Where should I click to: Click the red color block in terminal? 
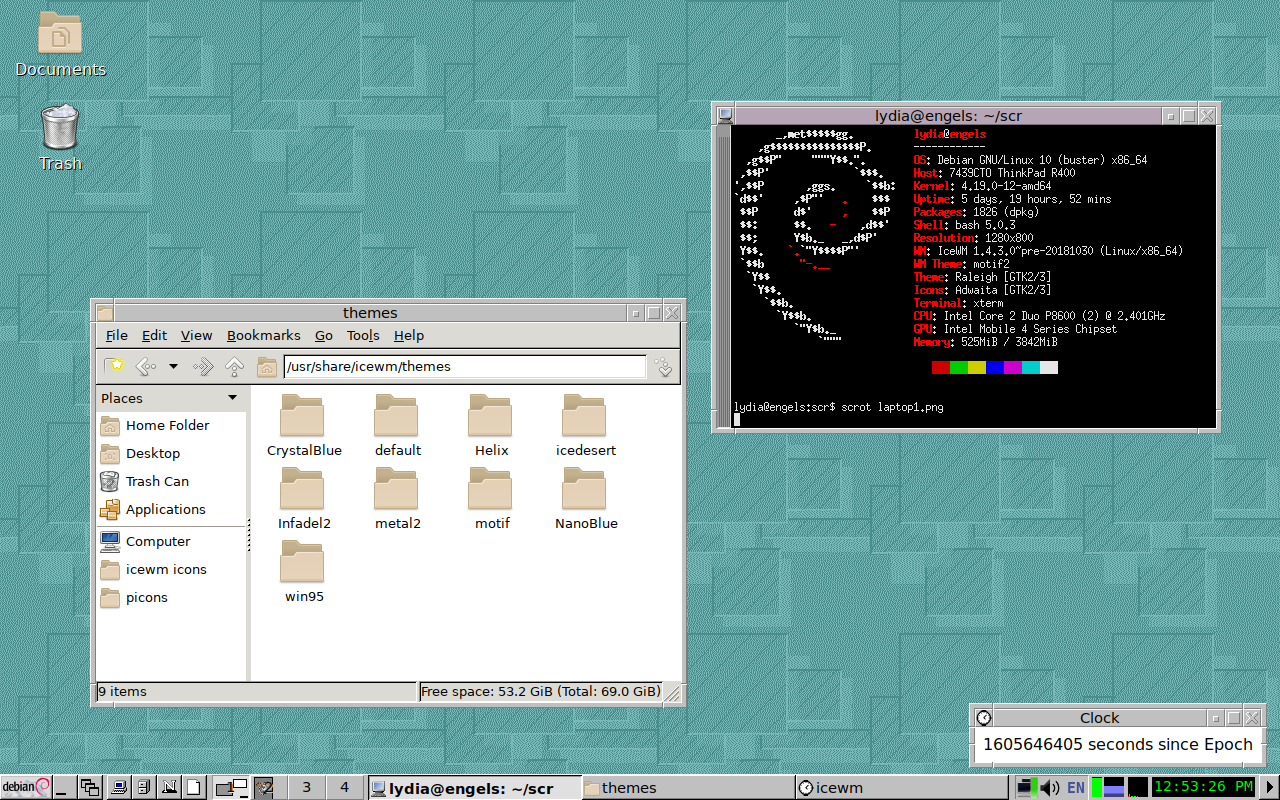(x=940, y=368)
